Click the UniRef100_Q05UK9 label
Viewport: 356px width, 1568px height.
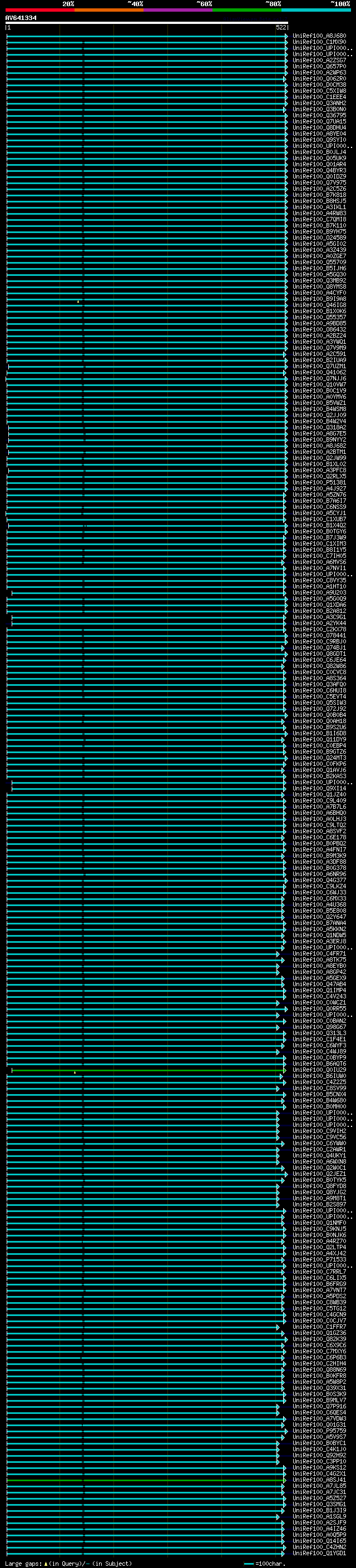(319, 159)
